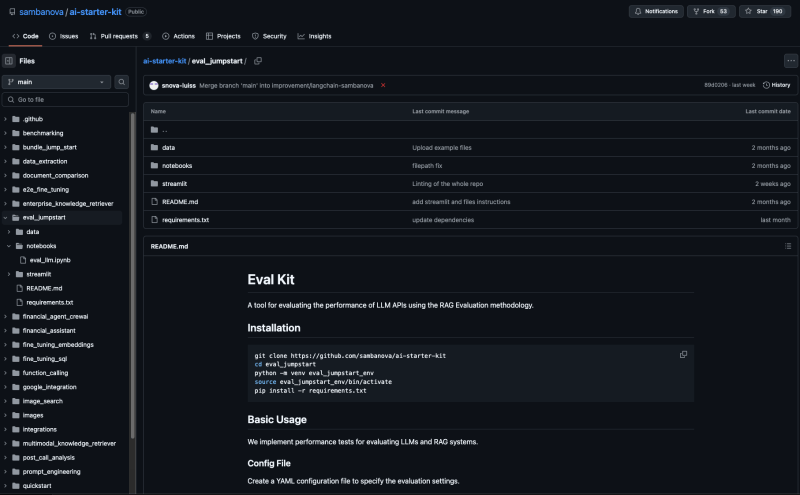Viewport: 800px width, 495px height.
Task: Open eval_llm.ipynb in file tree
Action: 50,260
